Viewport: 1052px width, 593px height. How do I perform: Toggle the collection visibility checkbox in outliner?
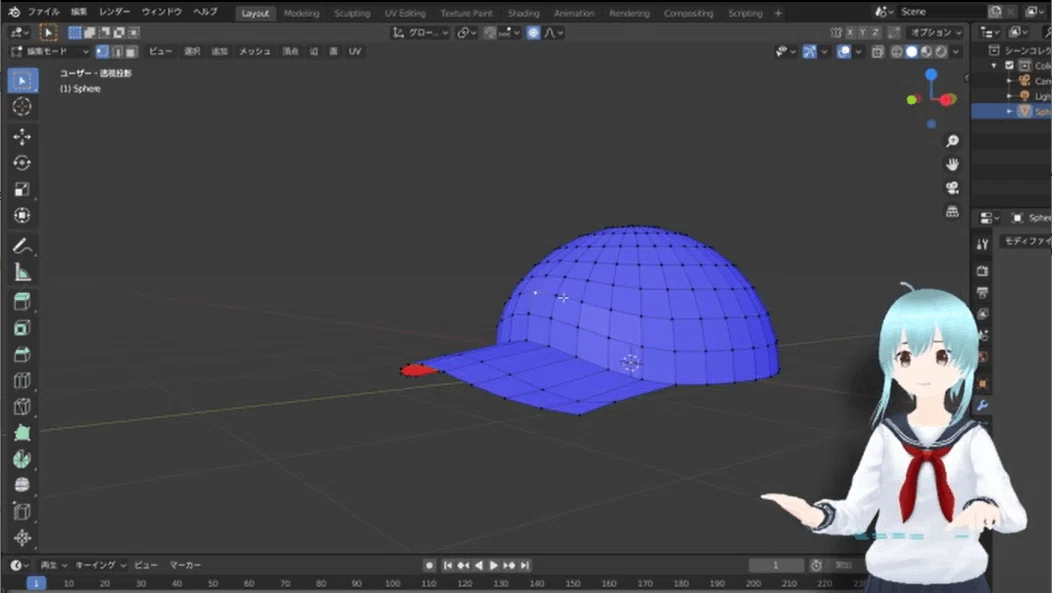[1010, 65]
